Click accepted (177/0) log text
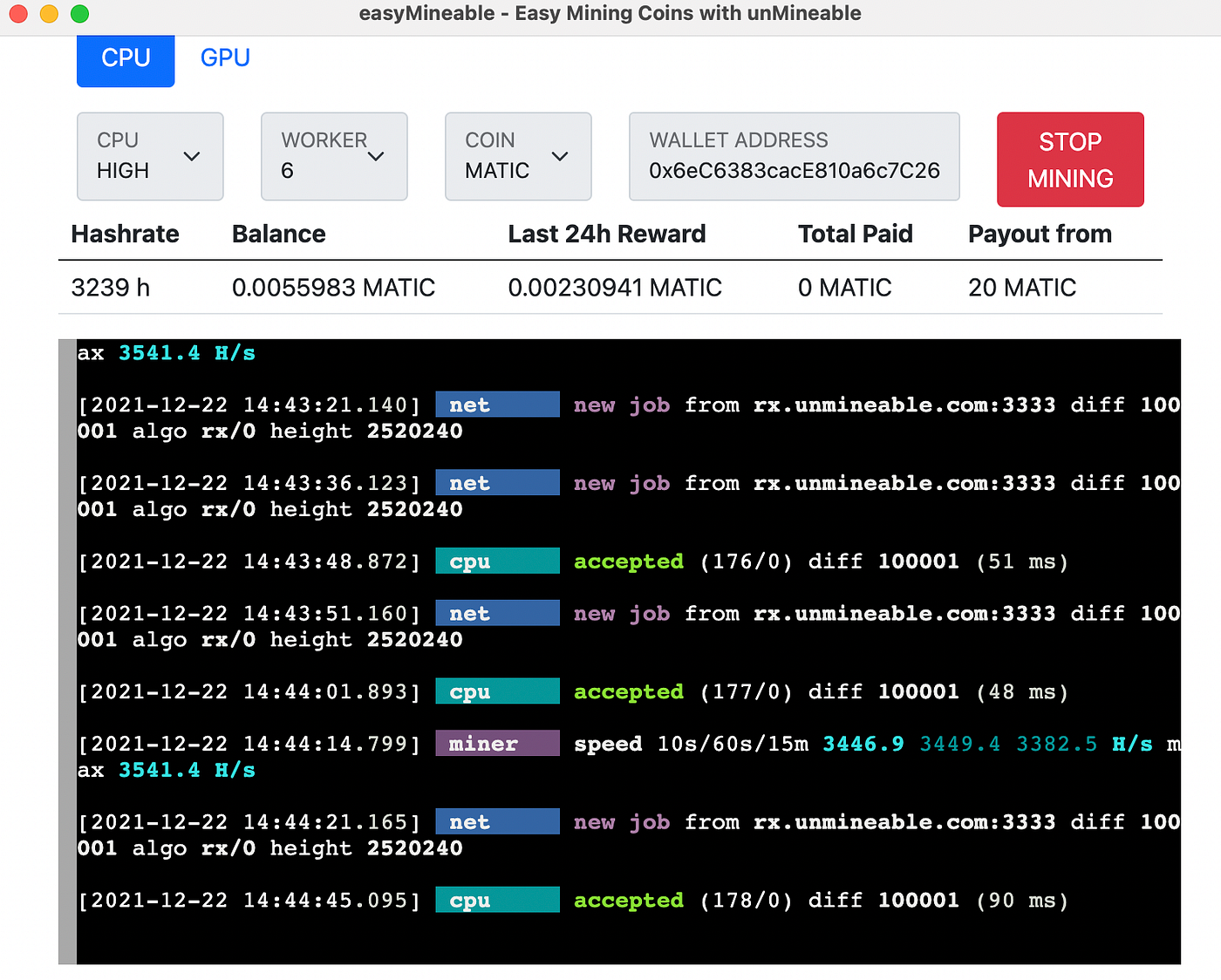Viewport: 1221px width, 980px height. [x=683, y=692]
